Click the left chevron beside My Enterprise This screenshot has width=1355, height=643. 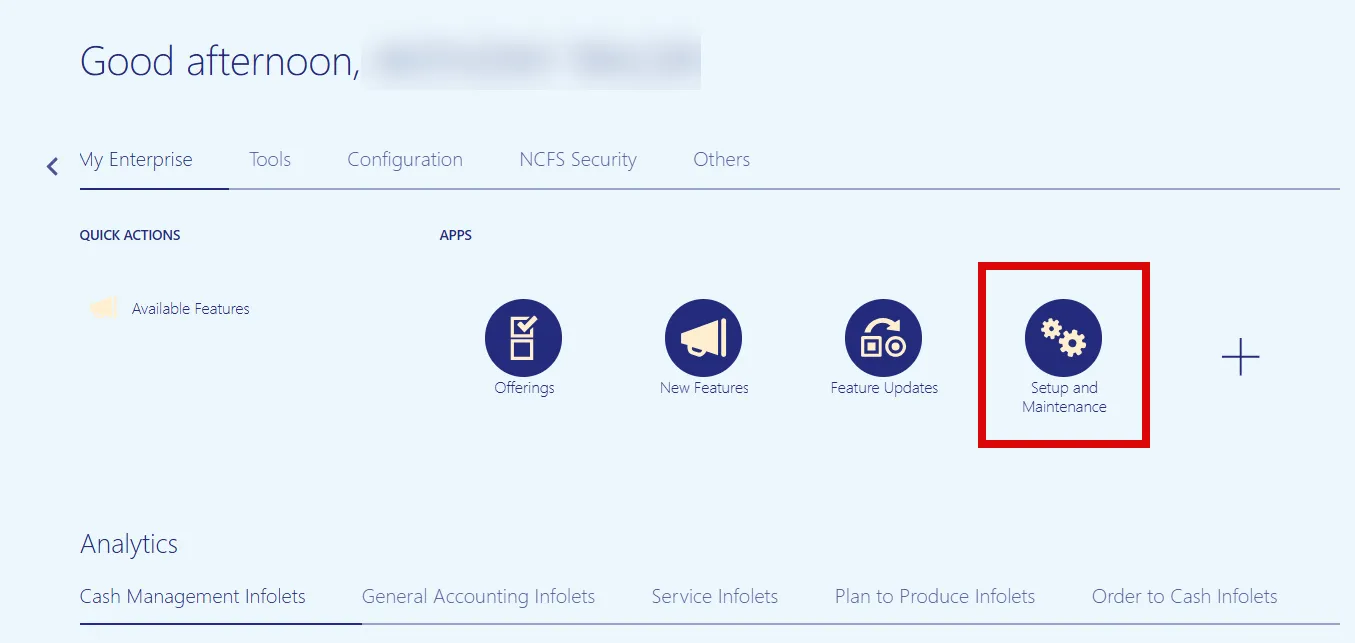[x=52, y=166]
